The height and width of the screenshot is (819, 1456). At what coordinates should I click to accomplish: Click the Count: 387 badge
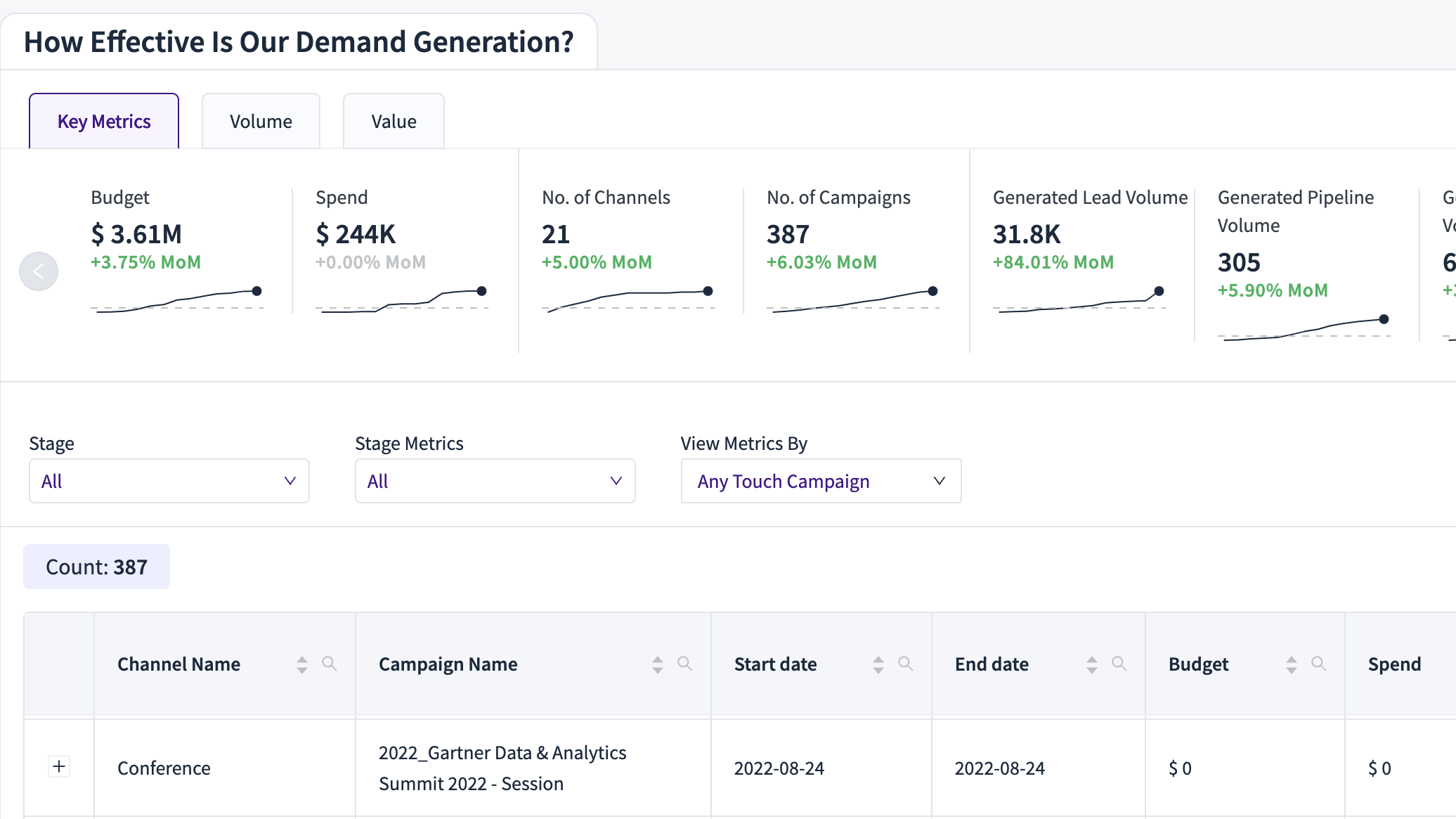pyautogui.click(x=97, y=567)
